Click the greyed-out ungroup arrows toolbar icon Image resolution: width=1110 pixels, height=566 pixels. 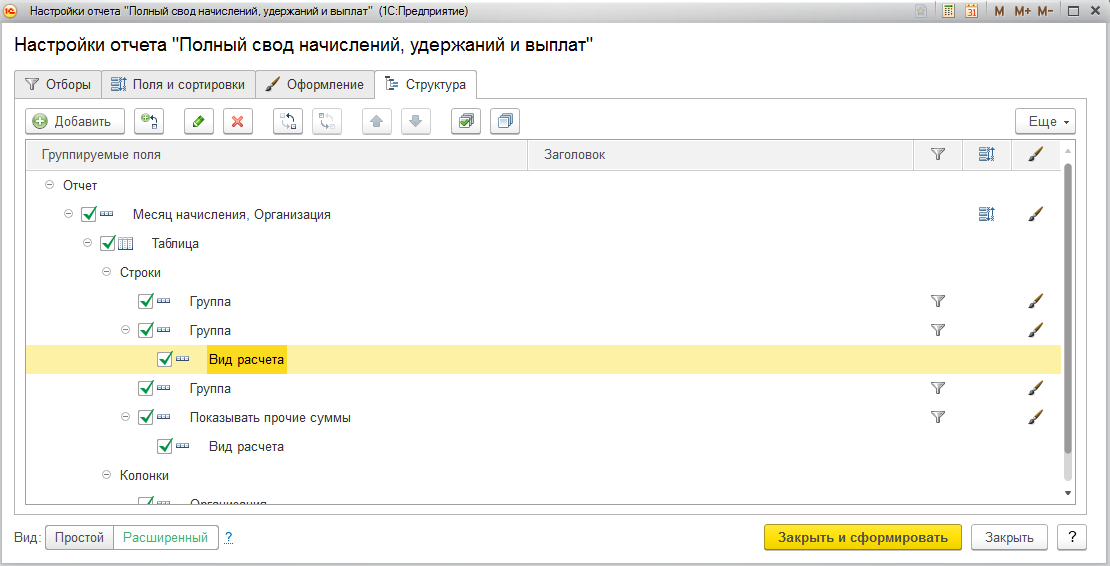click(326, 121)
